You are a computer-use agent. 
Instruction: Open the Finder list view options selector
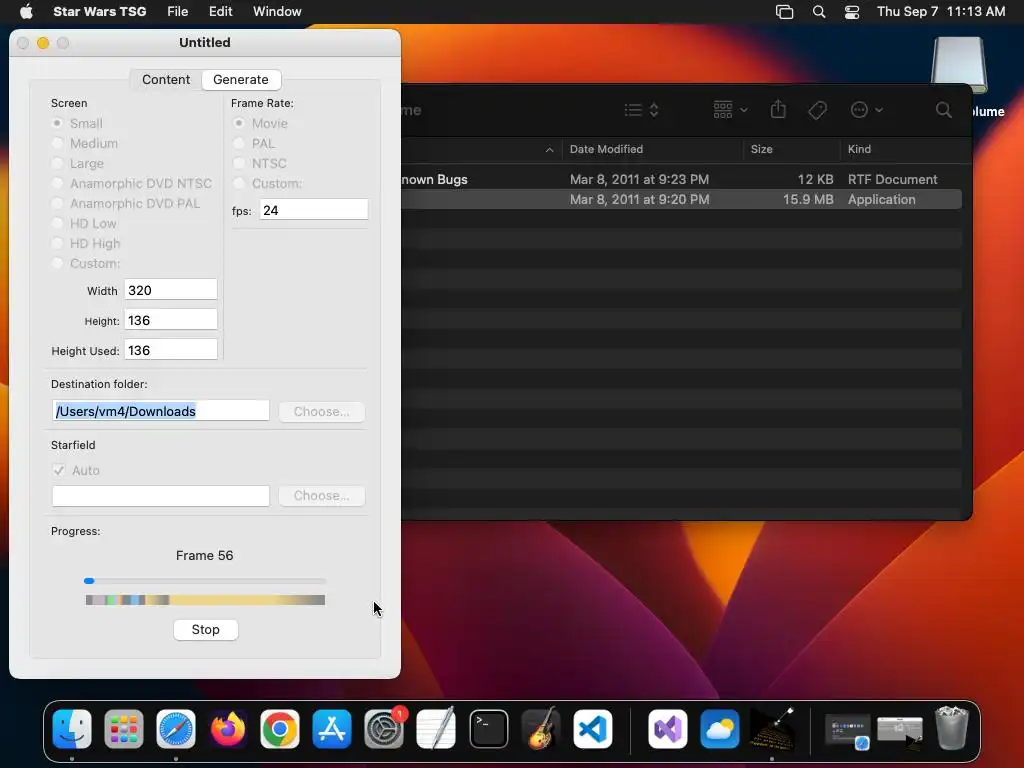click(x=641, y=110)
